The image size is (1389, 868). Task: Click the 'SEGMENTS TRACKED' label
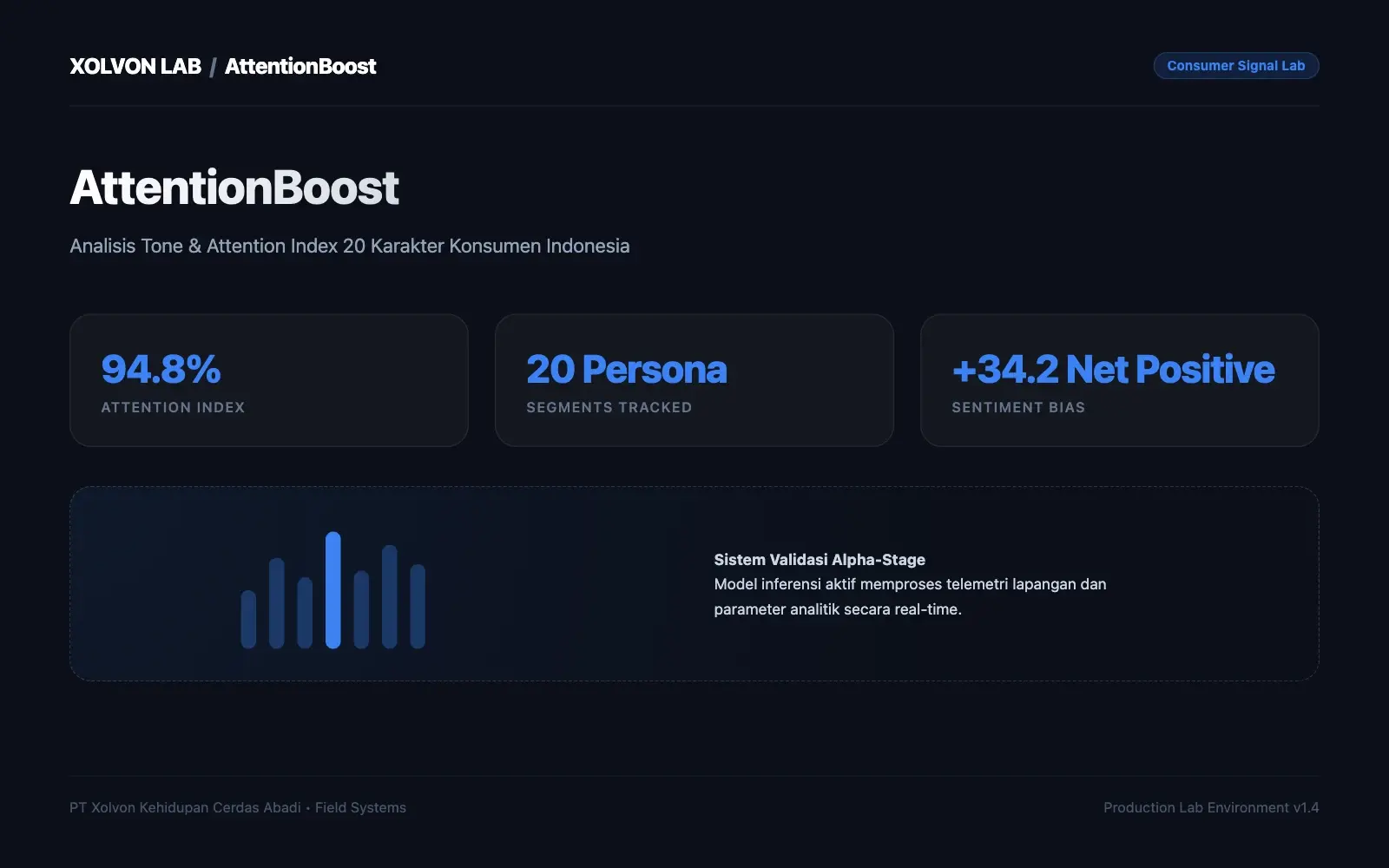609,407
